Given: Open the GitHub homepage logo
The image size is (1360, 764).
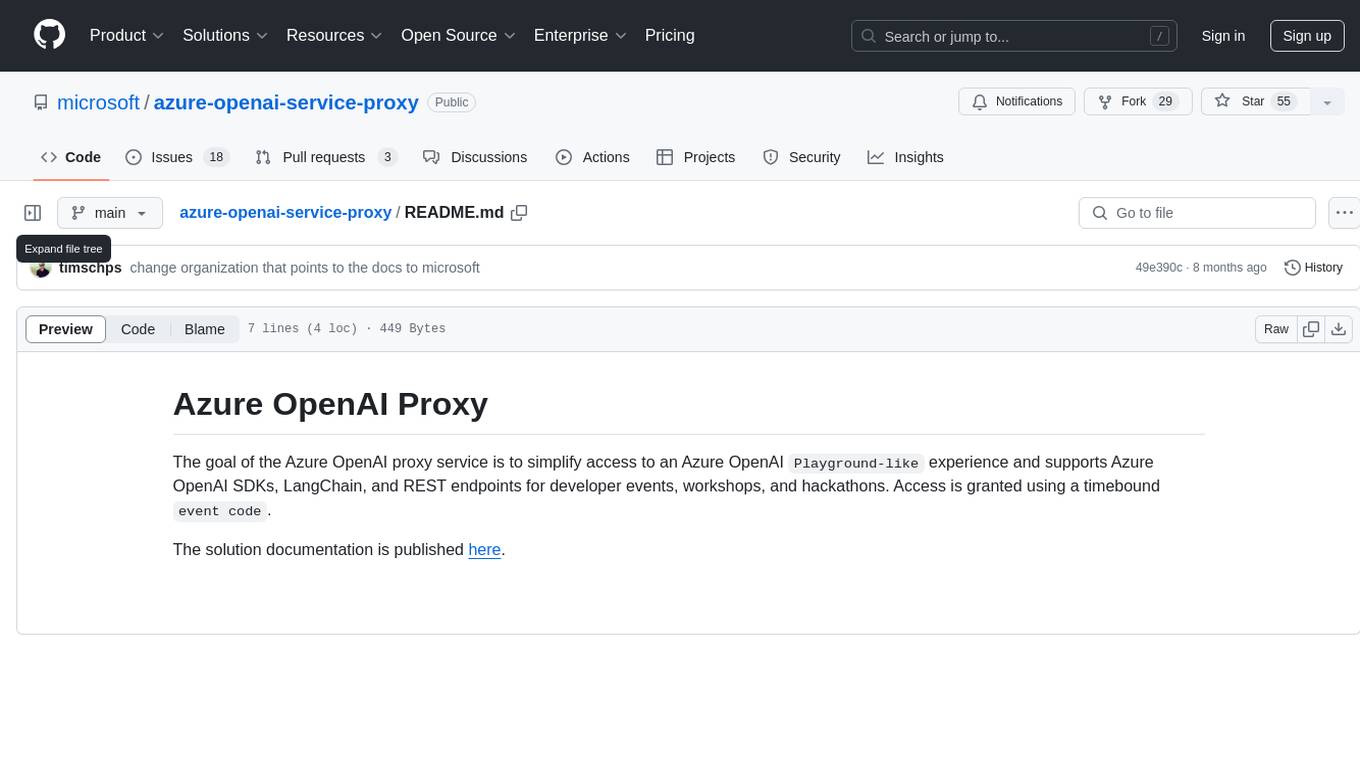Looking at the screenshot, I should click(x=49, y=35).
